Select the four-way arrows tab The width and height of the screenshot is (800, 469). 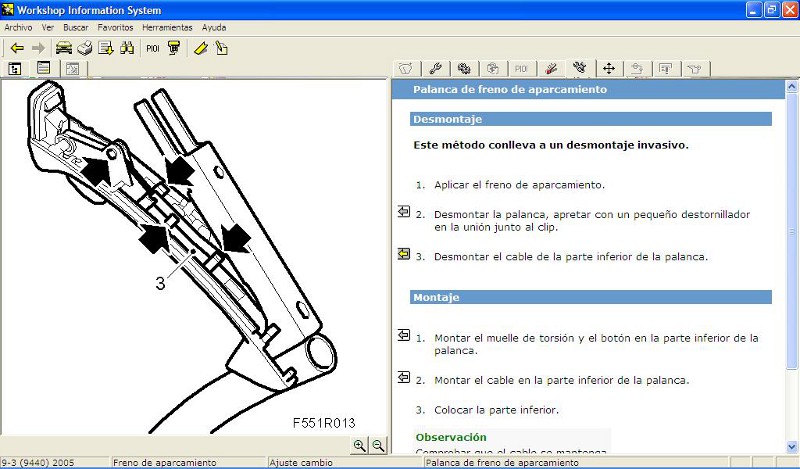(608, 69)
